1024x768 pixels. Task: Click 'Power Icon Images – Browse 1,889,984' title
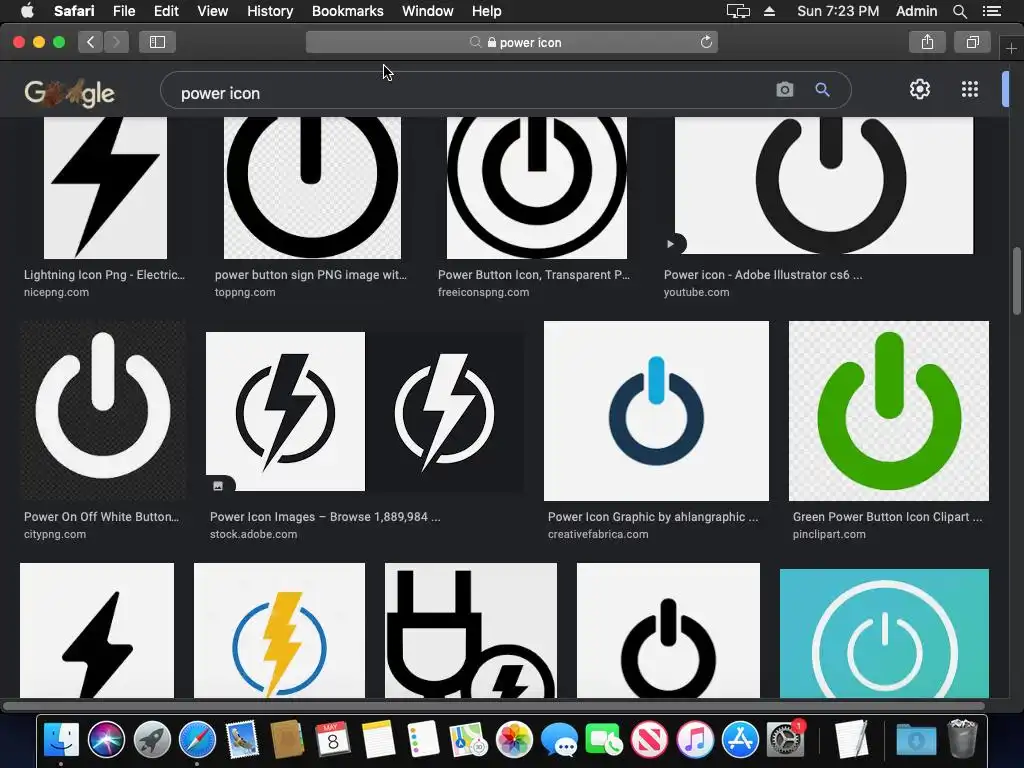325,517
